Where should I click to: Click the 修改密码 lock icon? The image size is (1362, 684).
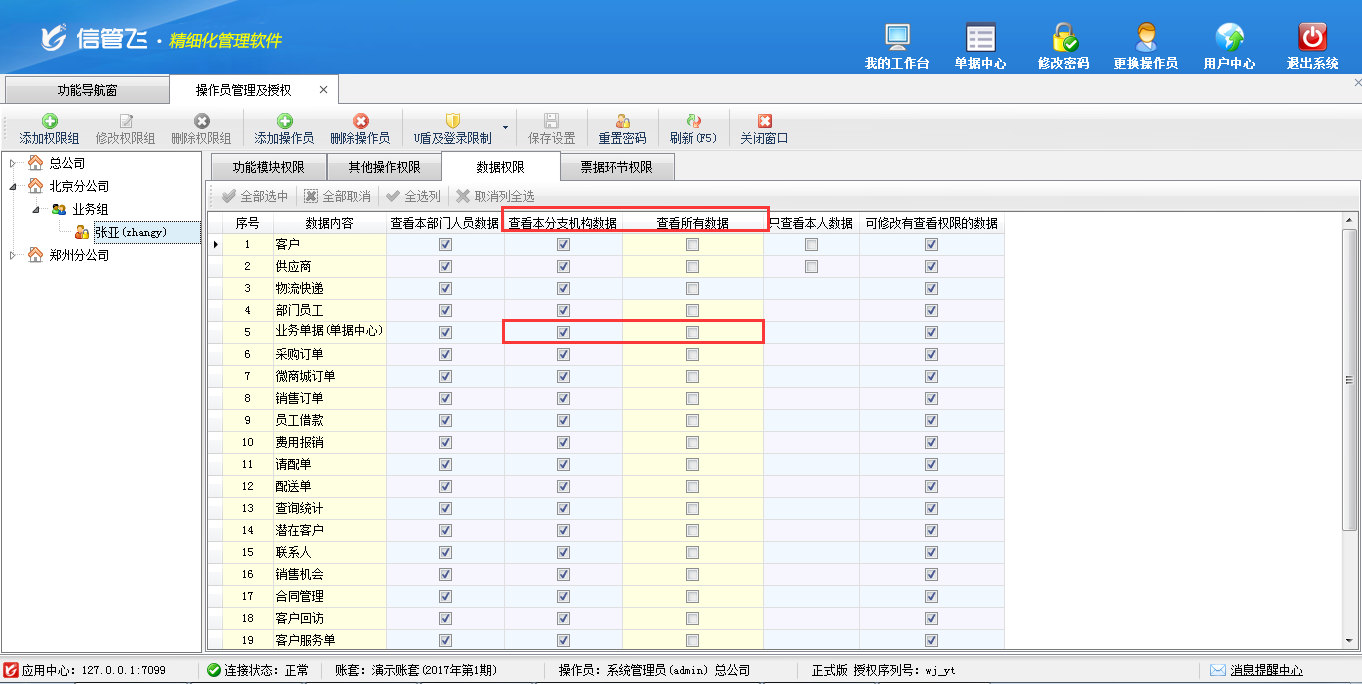click(1063, 38)
